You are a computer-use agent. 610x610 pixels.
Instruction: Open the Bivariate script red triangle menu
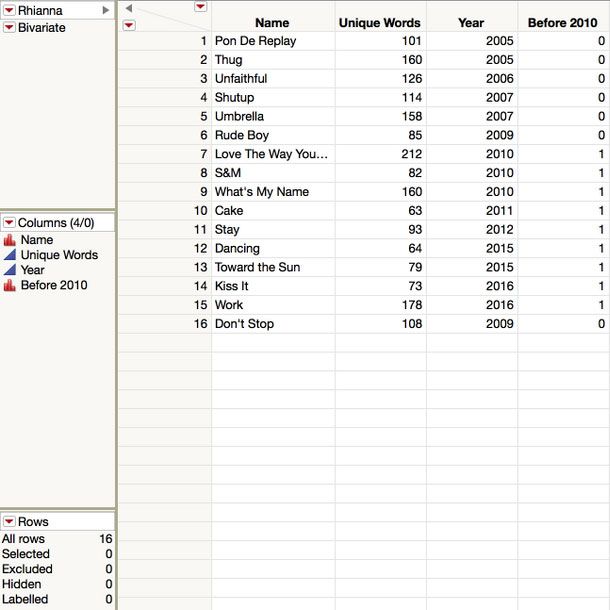[9, 28]
